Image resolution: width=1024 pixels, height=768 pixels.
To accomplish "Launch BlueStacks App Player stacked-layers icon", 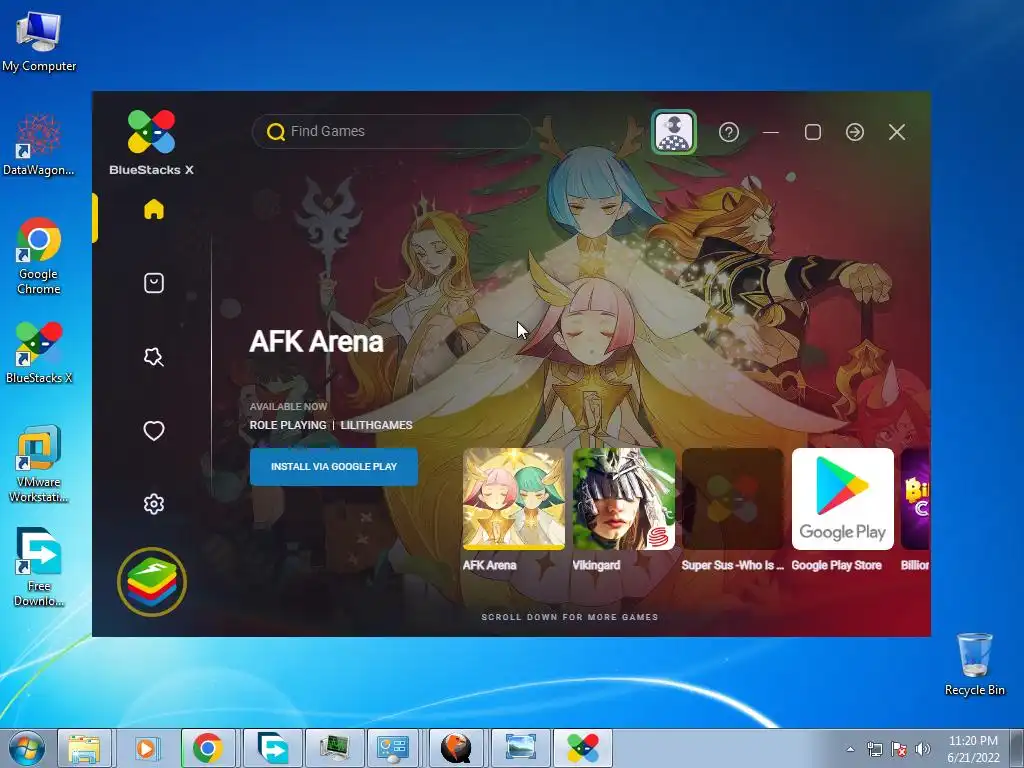I will tap(152, 582).
